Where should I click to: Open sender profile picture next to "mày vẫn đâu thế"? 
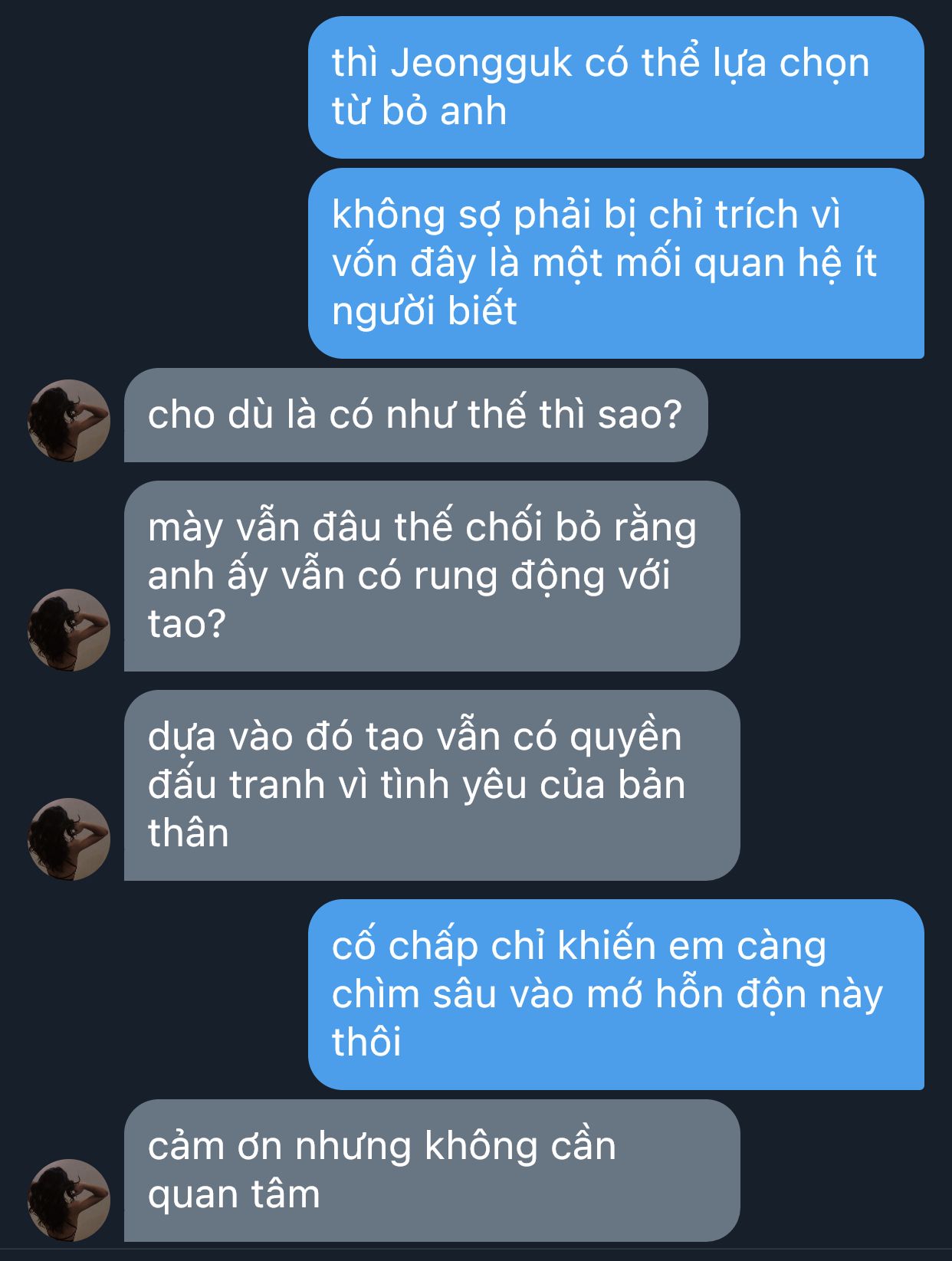69,629
